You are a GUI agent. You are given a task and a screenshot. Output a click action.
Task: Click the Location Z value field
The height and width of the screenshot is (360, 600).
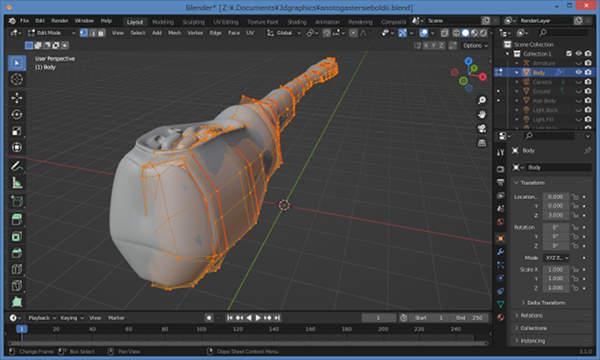click(556, 215)
